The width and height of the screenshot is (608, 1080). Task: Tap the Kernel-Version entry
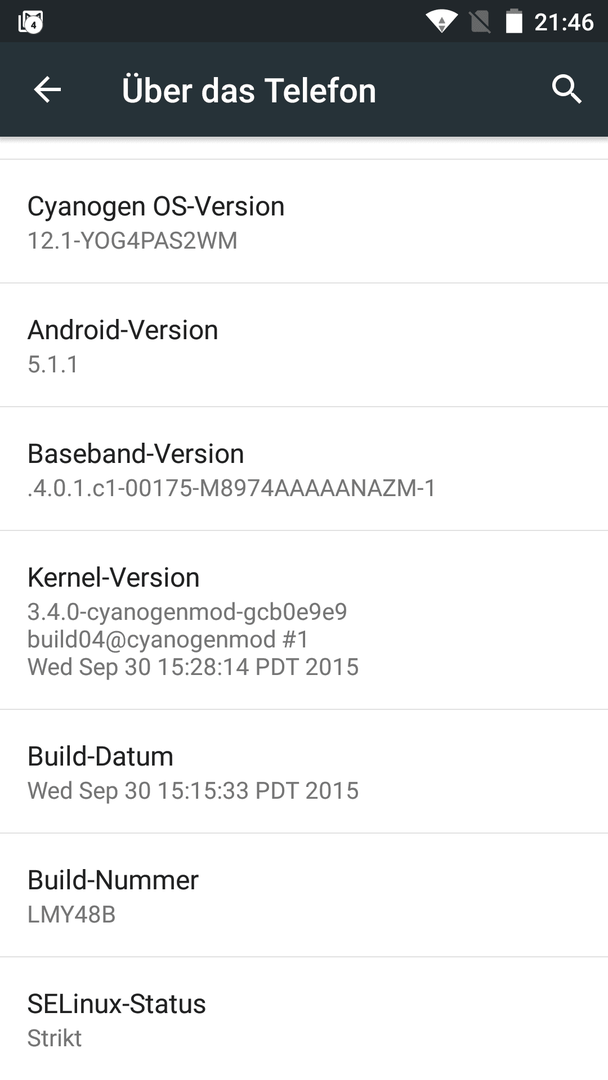304,620
